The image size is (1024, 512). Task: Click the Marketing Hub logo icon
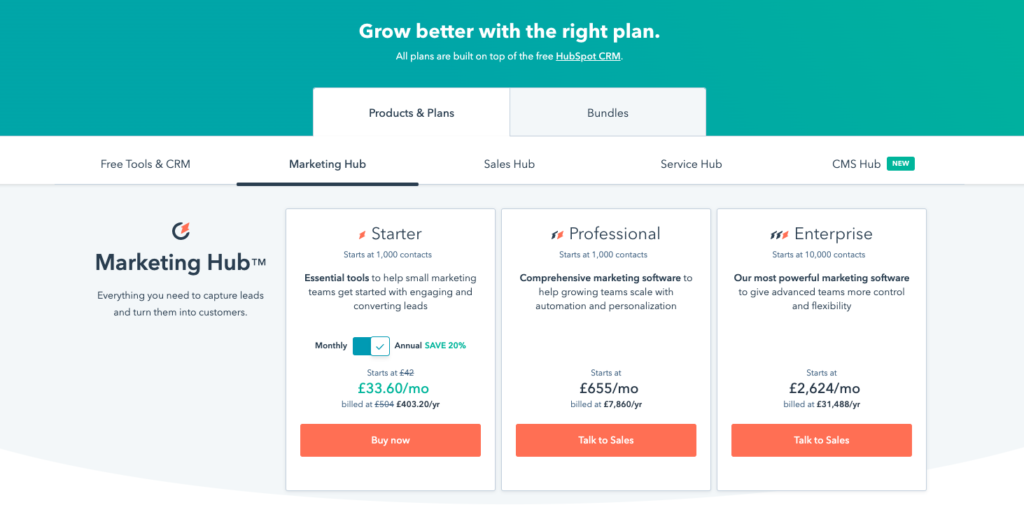click(x=181, y=231)
